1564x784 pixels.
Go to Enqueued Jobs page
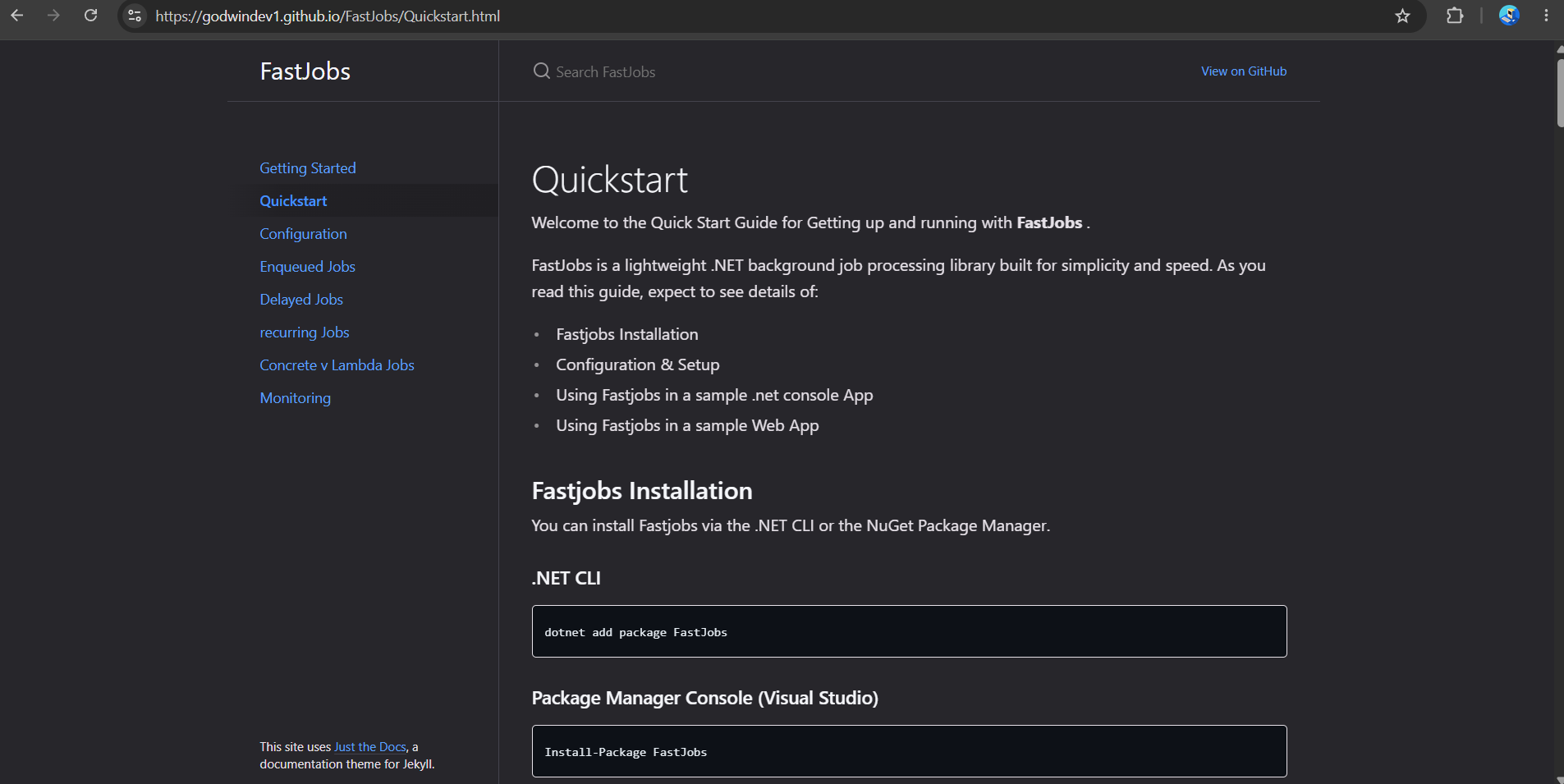[x=307, y=267]
